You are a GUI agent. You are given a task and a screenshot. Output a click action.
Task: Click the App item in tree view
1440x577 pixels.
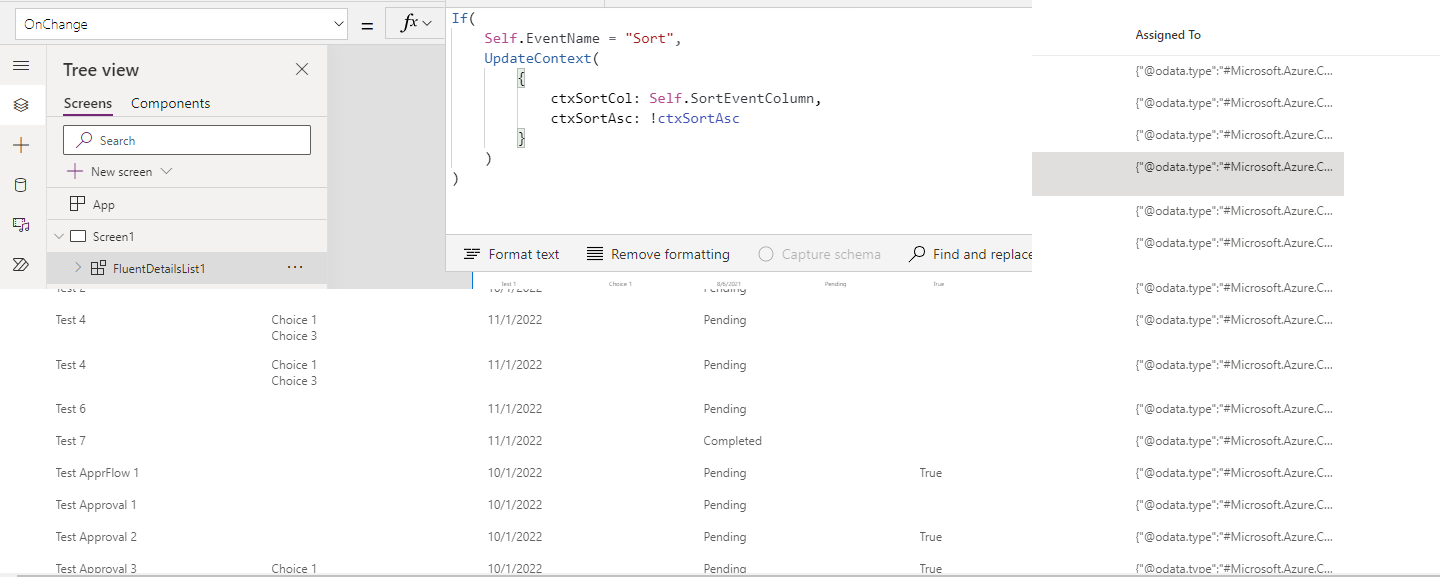(x=104, y=204)
